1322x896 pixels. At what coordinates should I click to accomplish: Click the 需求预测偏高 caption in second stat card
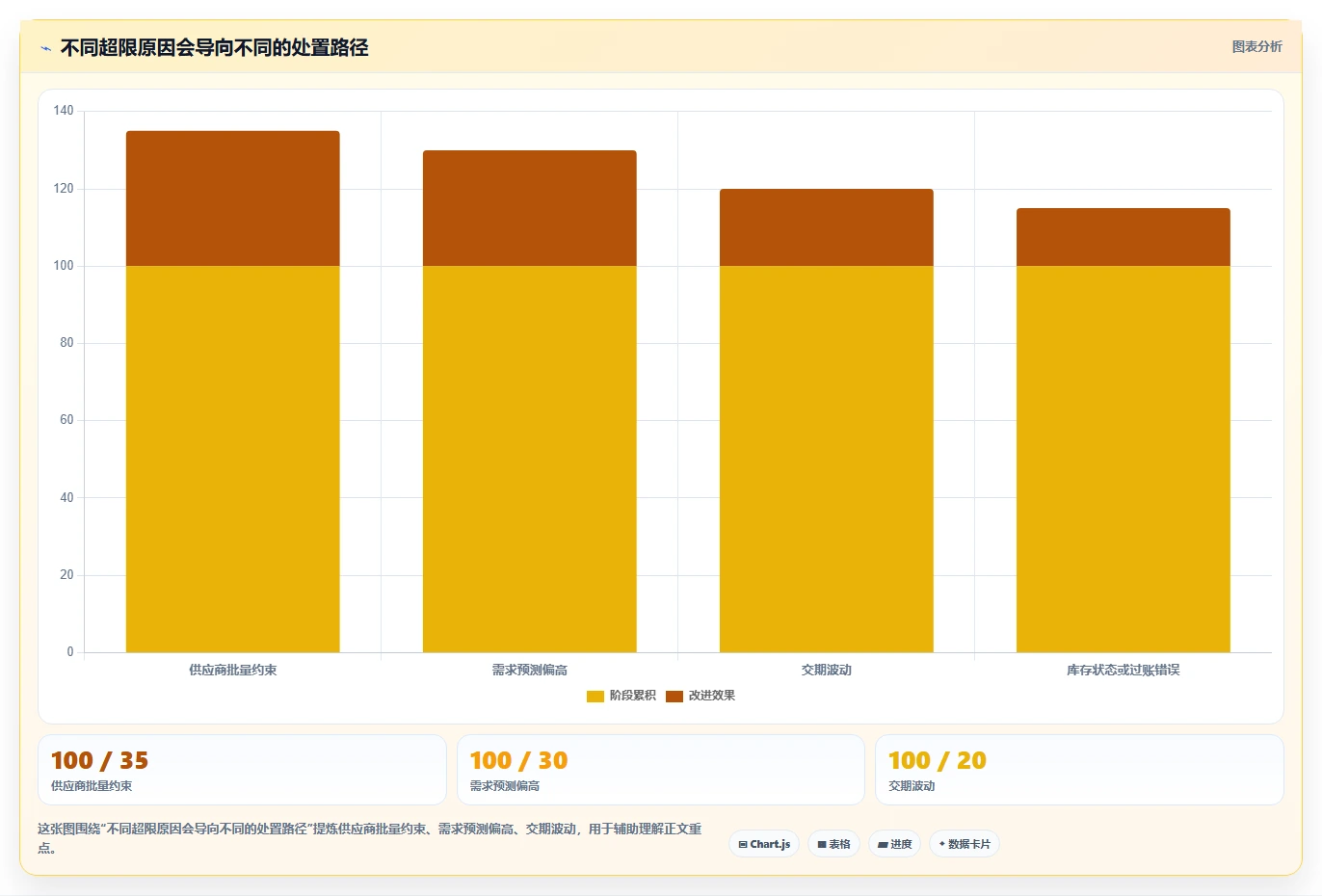click(x=505, y=786)
